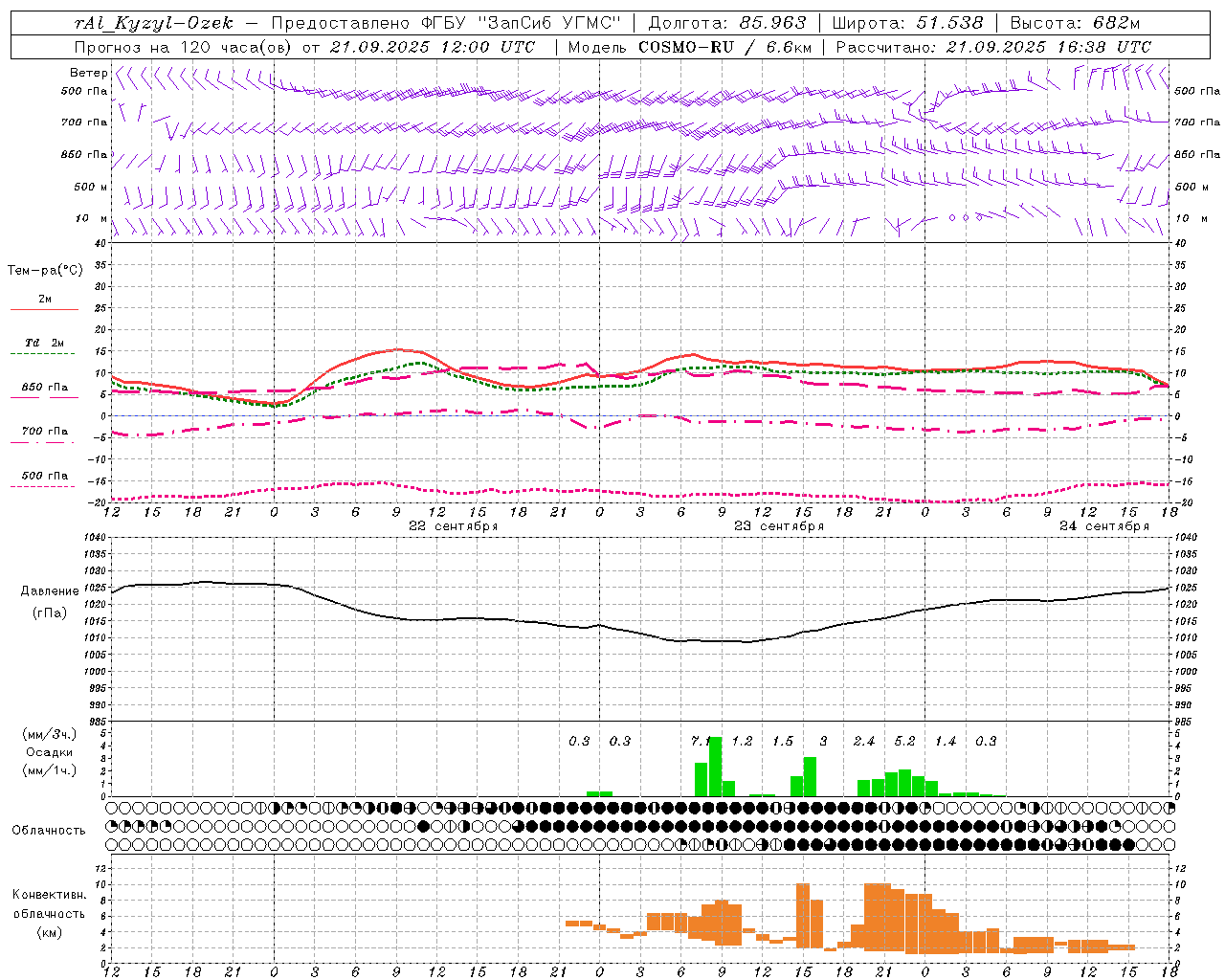Click the 1.5 precipitation amount value
This screenshot has width=1225, height=980.
click(x=783, y=741)
